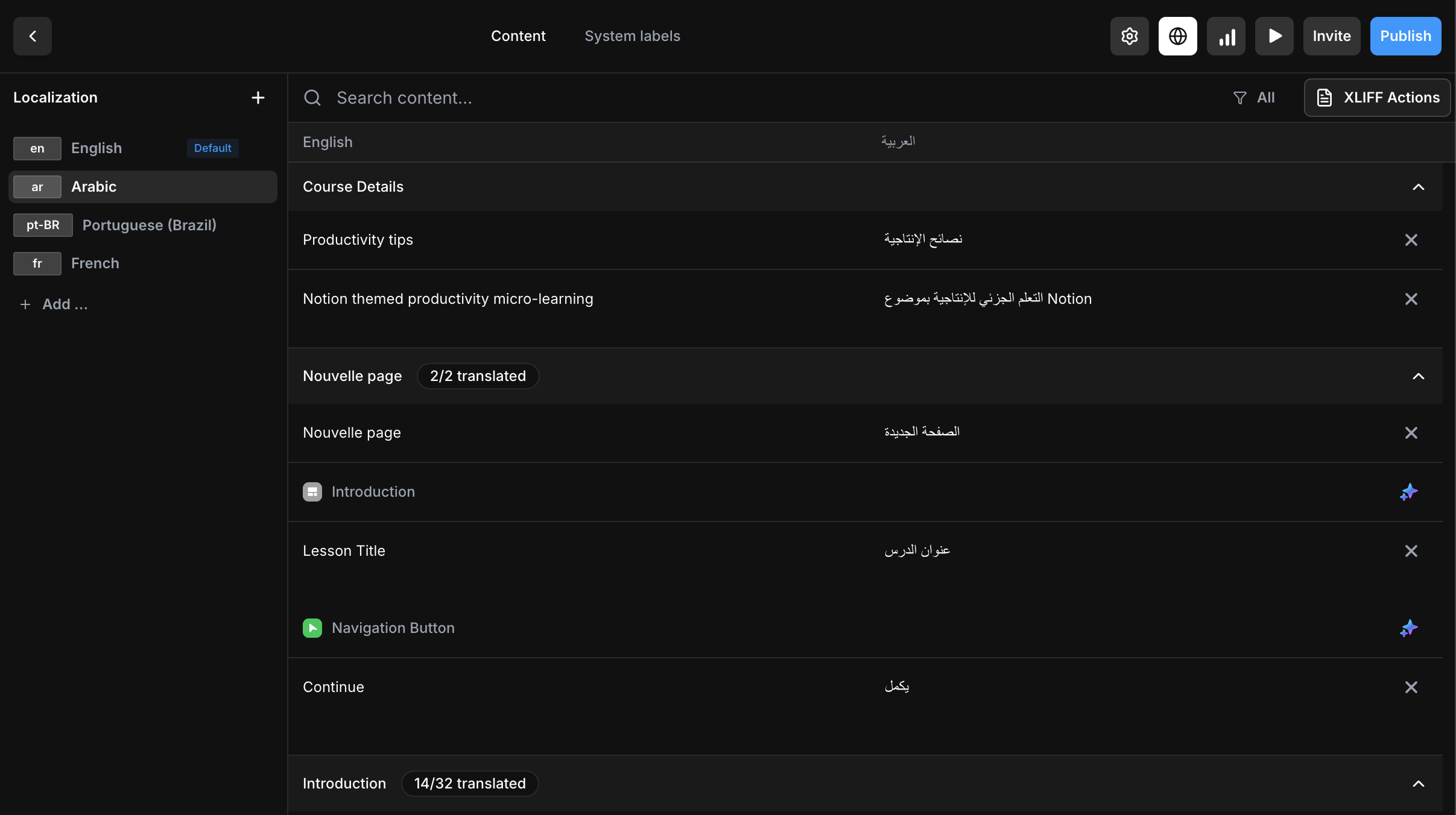Open the analytics bar chart icon
Viewport: 1456px width, 815px height.
pos(1226,36)
